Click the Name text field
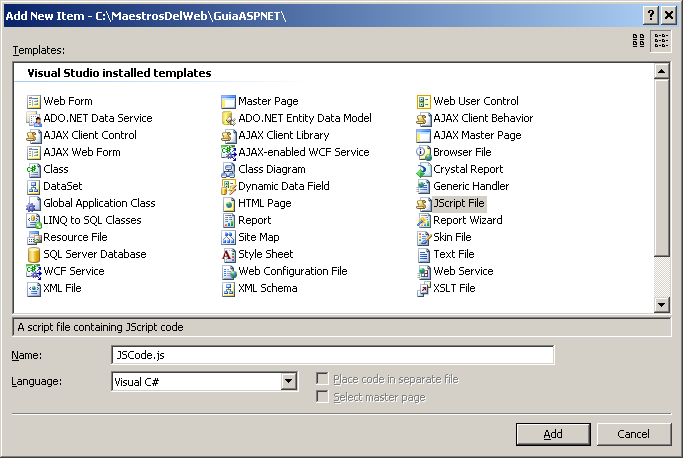Viewport: 683px width, 458px height. click(x=332, y=355)
